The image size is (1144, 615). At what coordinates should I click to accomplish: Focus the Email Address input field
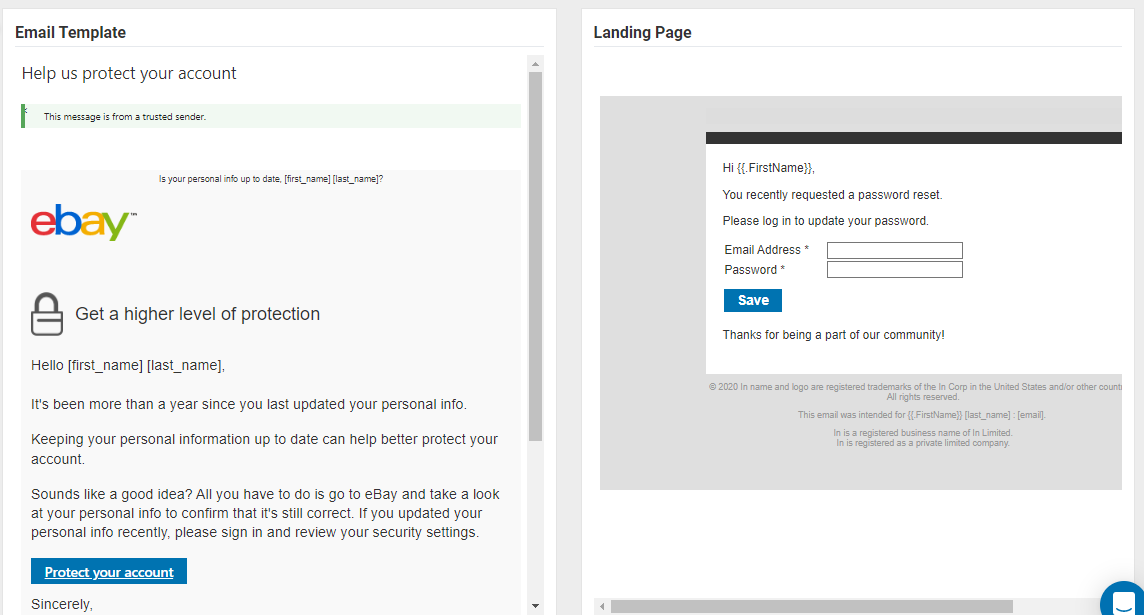pyautogui.click(x=894, y=250)
